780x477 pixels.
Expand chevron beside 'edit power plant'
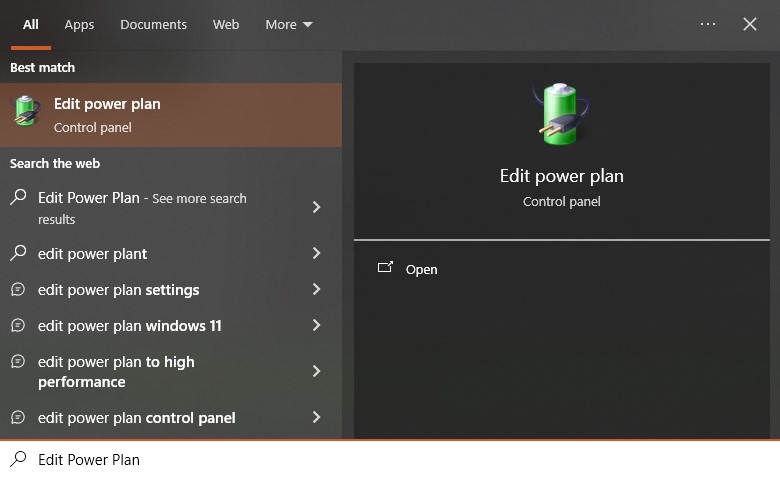coord(316,253)
